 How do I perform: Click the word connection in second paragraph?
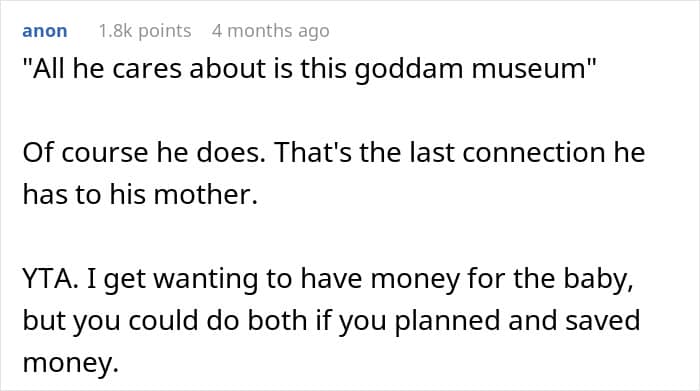click(x=533, y=153)
